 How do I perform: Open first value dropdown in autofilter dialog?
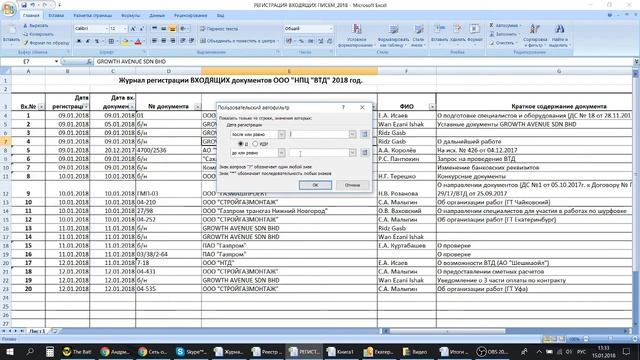pos(352,134)
